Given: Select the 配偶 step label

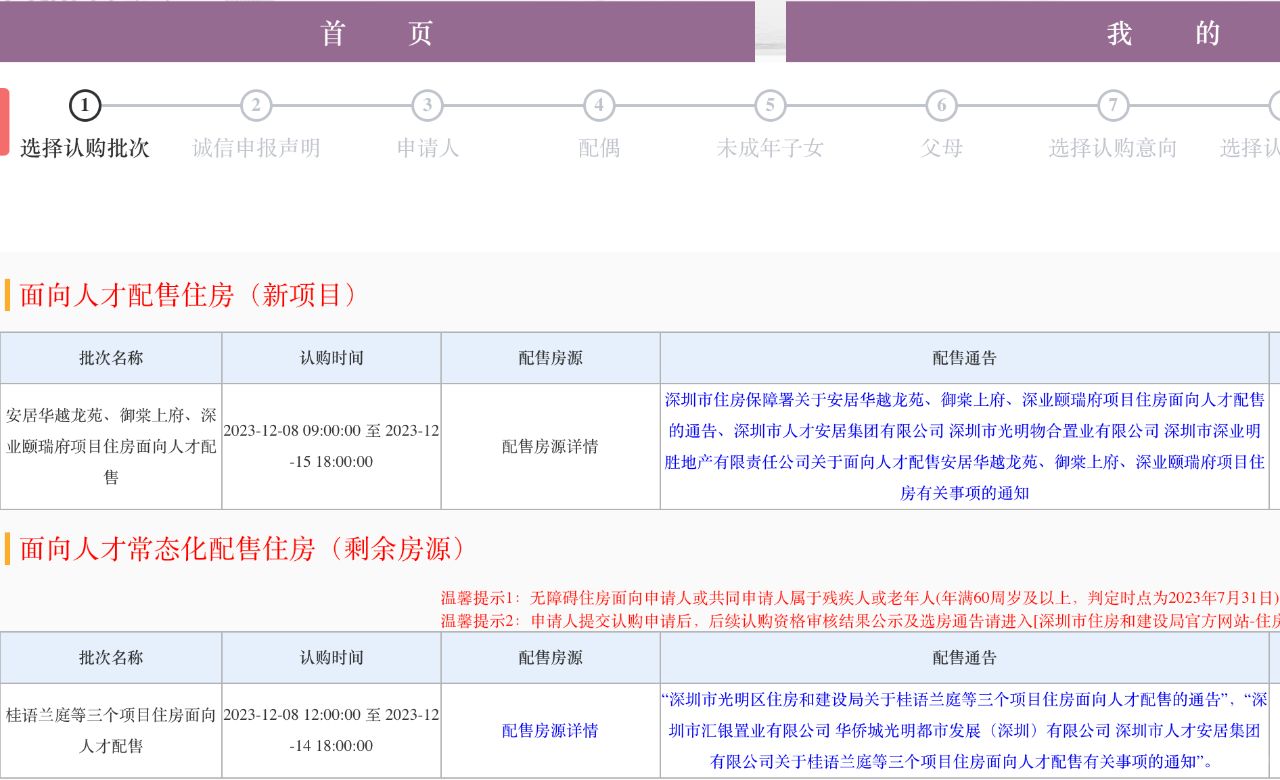Looking at the screenshot, I should coord(599,148).
